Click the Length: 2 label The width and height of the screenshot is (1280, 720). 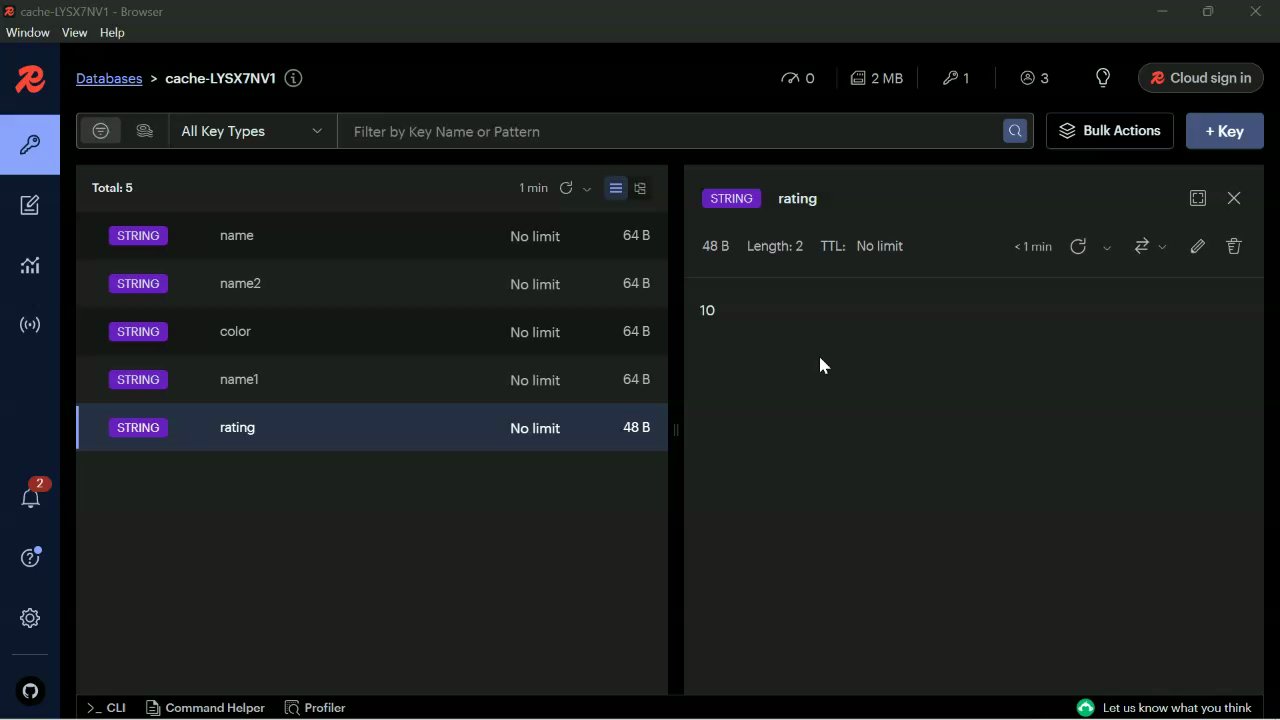(x=775, y=246)
